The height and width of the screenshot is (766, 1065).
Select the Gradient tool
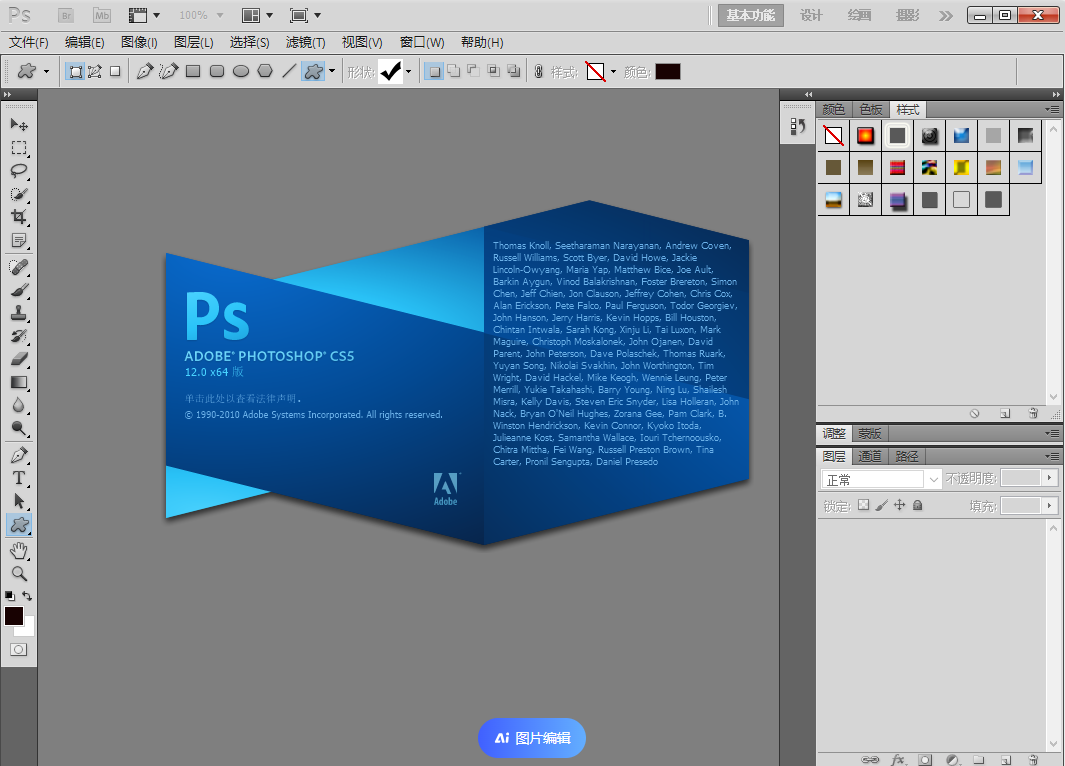click(x=19, y=382)
